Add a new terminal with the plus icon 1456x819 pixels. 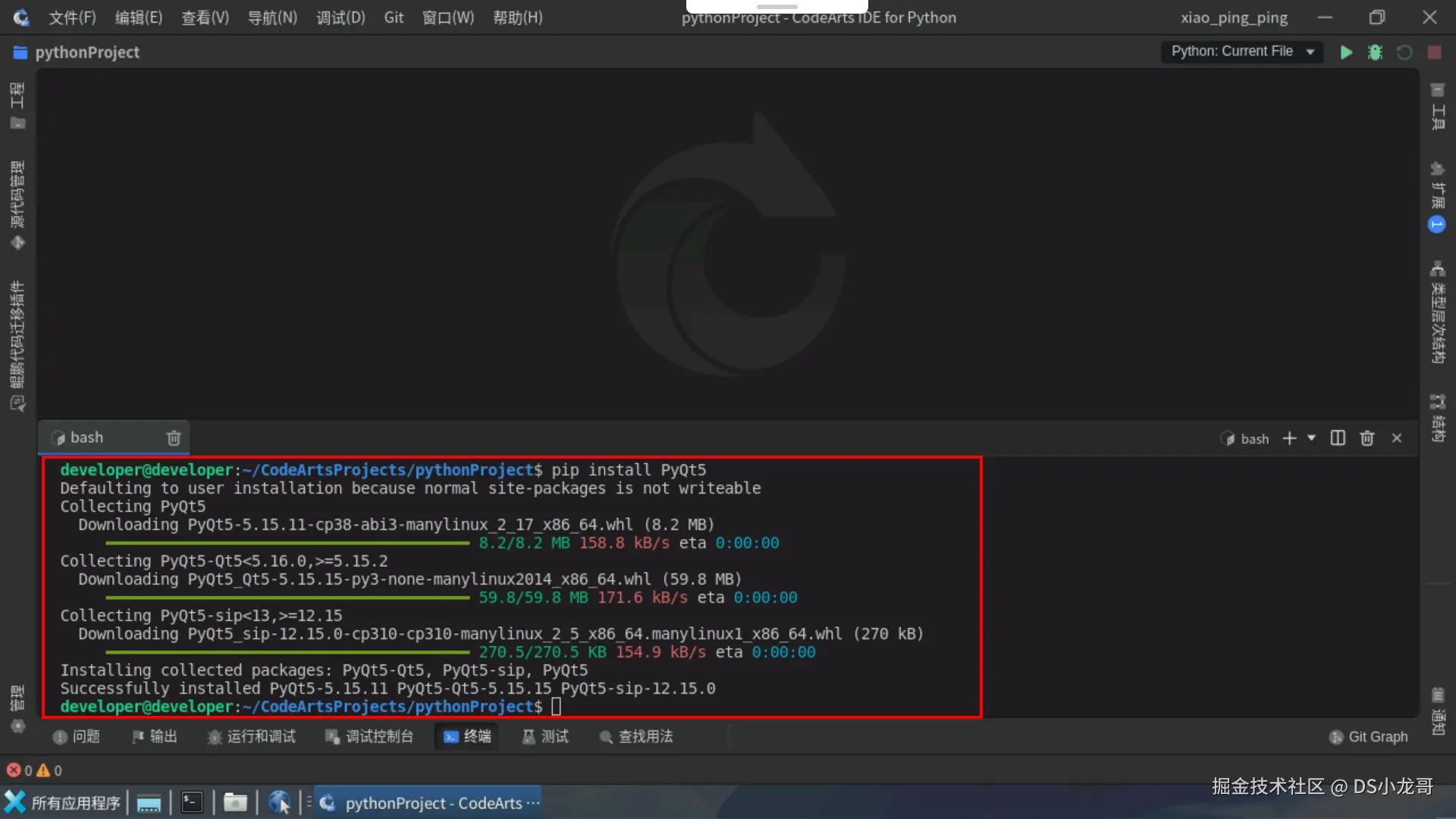click(x=1289, y=438)
